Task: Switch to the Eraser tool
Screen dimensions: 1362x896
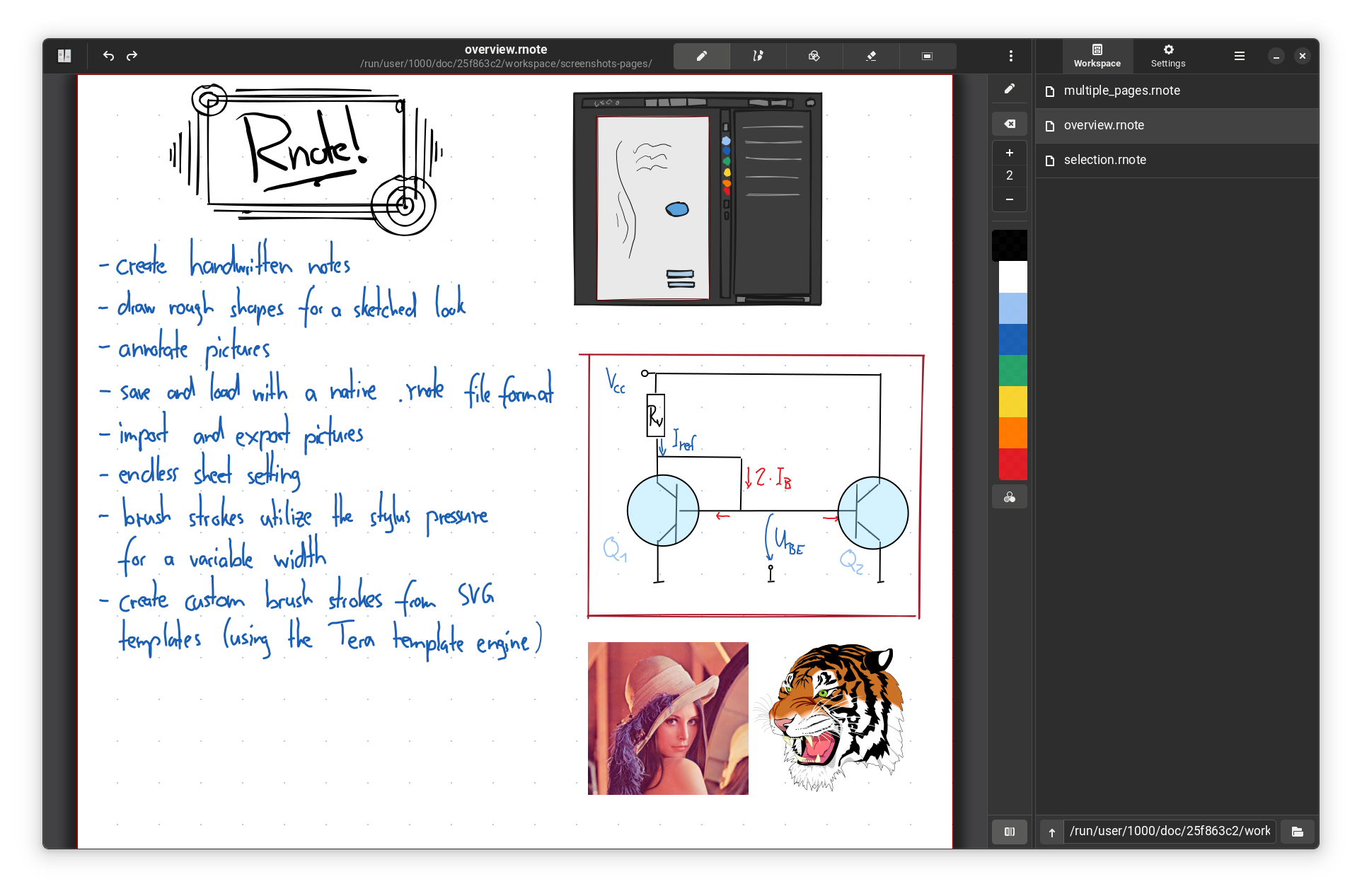Action: click(871, 56)
